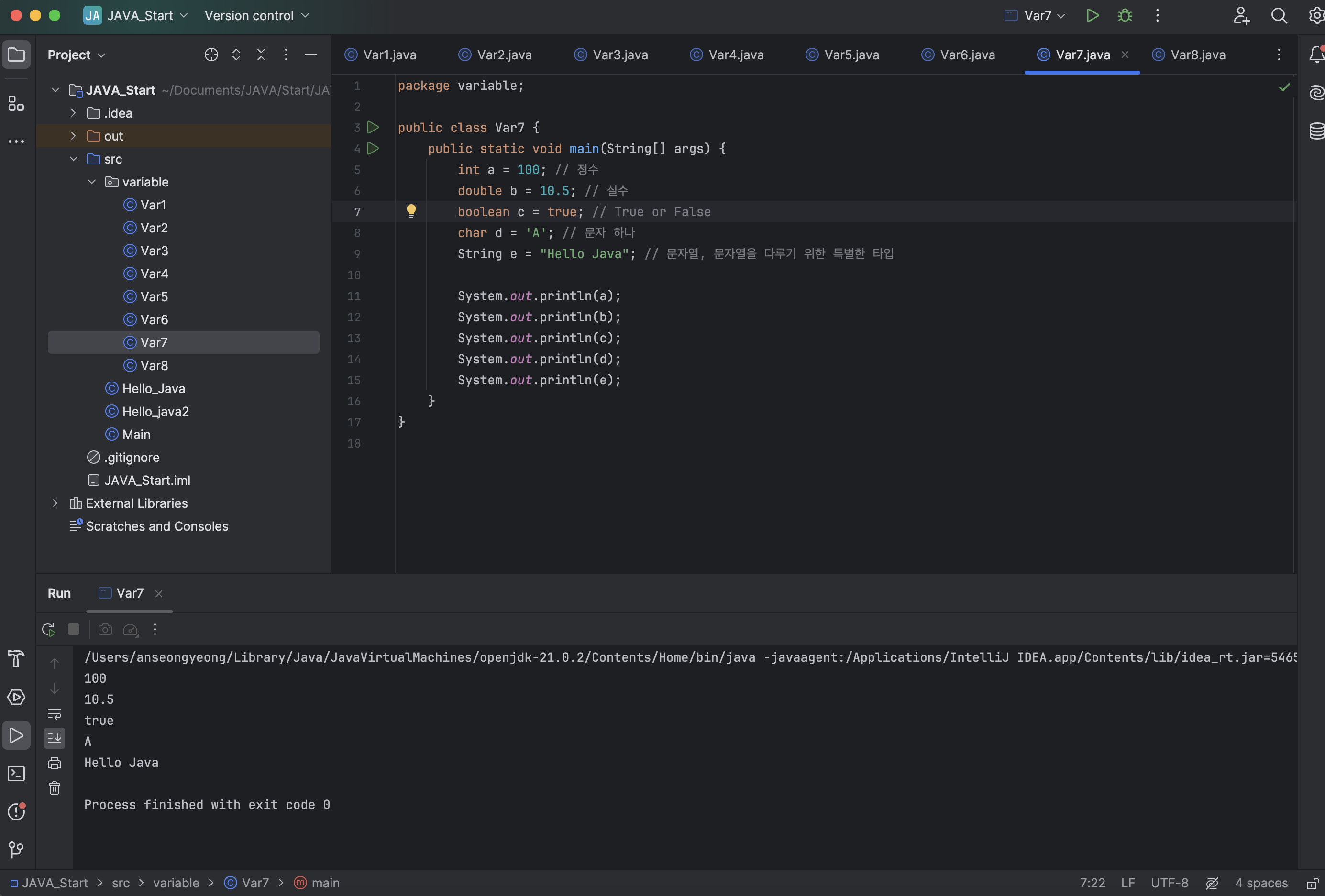The height and width of the screenshot is (896, 1325).
Task: Click the Structure tool window icon
Action: [16, 103]
